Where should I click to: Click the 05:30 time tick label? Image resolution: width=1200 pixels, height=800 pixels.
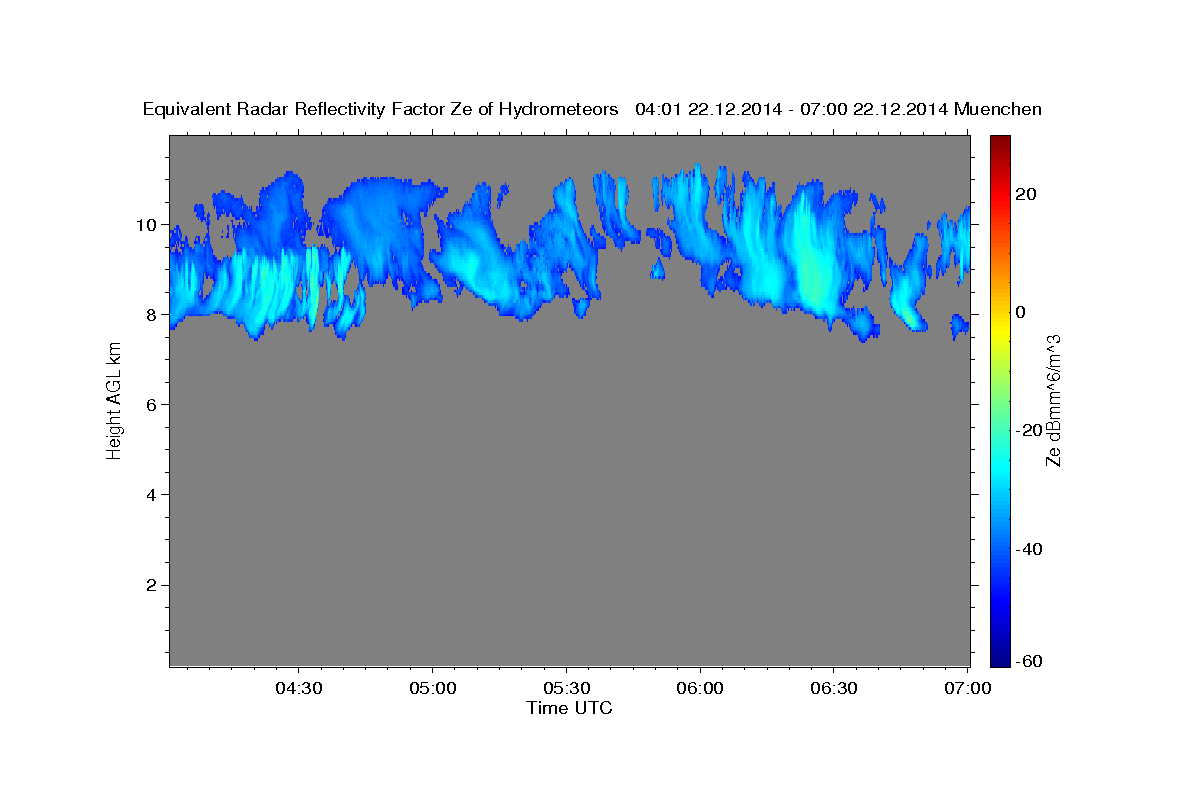[x=566, y=689]
